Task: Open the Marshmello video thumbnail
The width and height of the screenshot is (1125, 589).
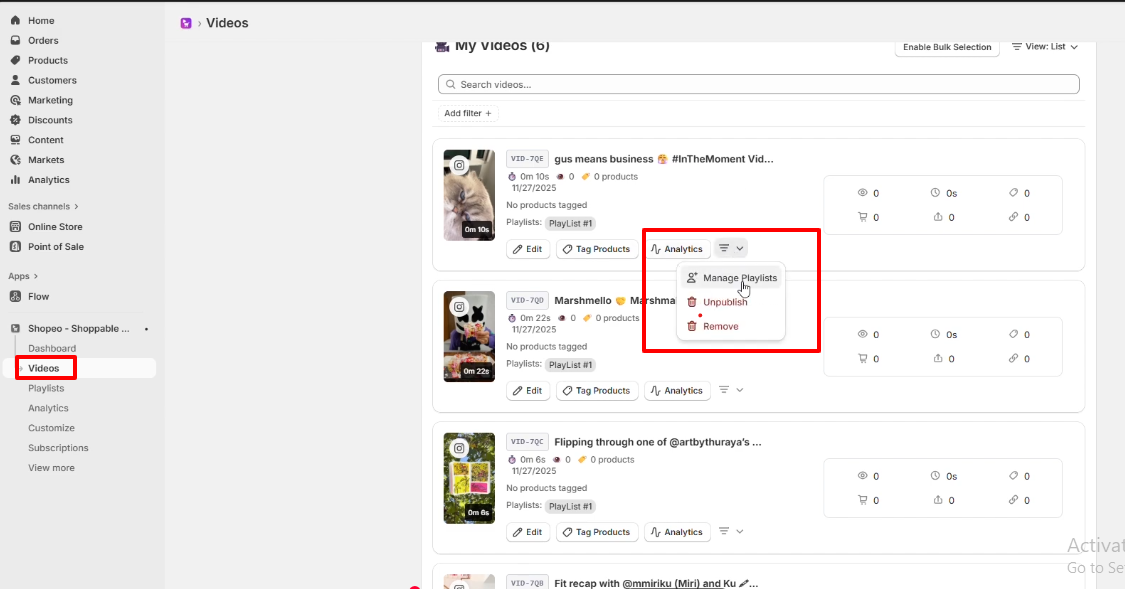Action: (469, 336)
